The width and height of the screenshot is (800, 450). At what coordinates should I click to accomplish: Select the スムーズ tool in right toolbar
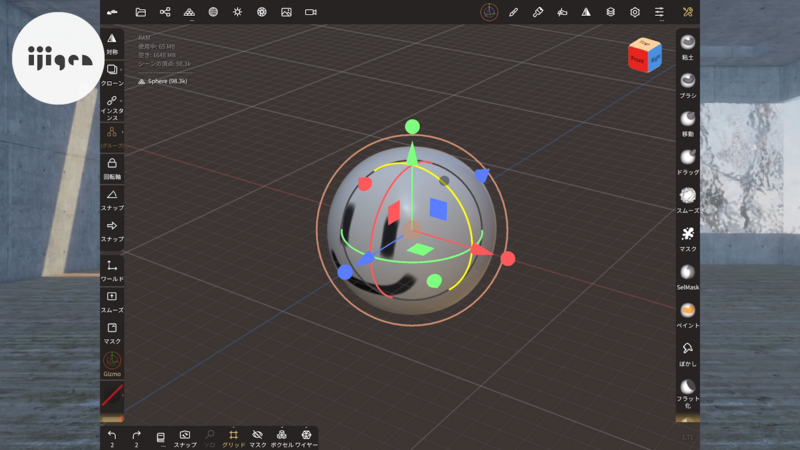point(688,200)
